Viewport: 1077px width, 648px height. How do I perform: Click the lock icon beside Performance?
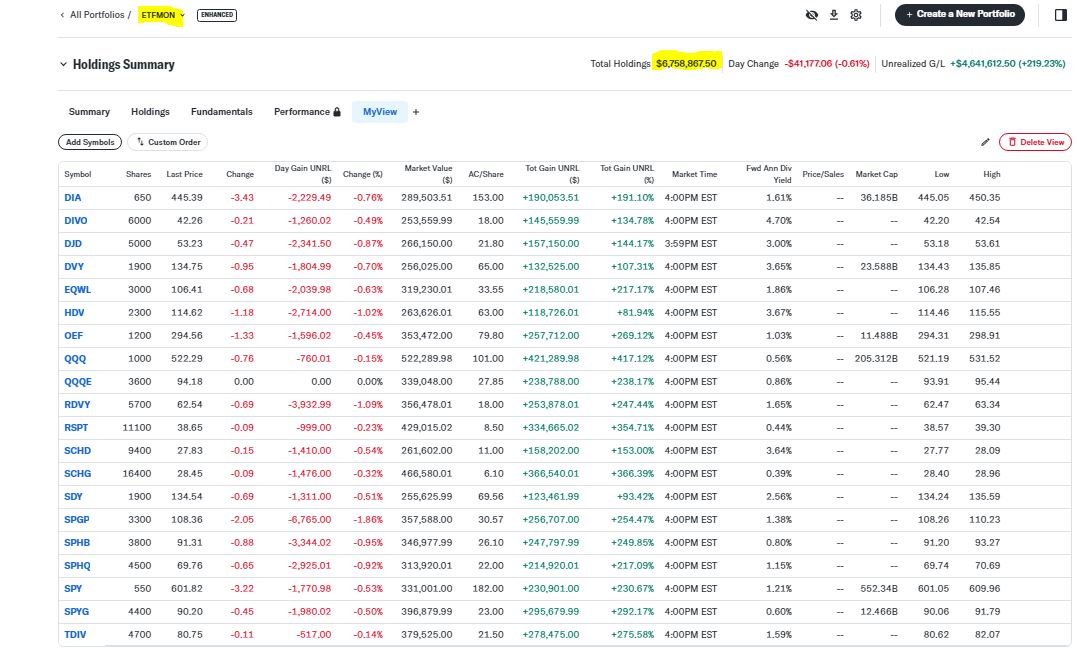[337, 112]
